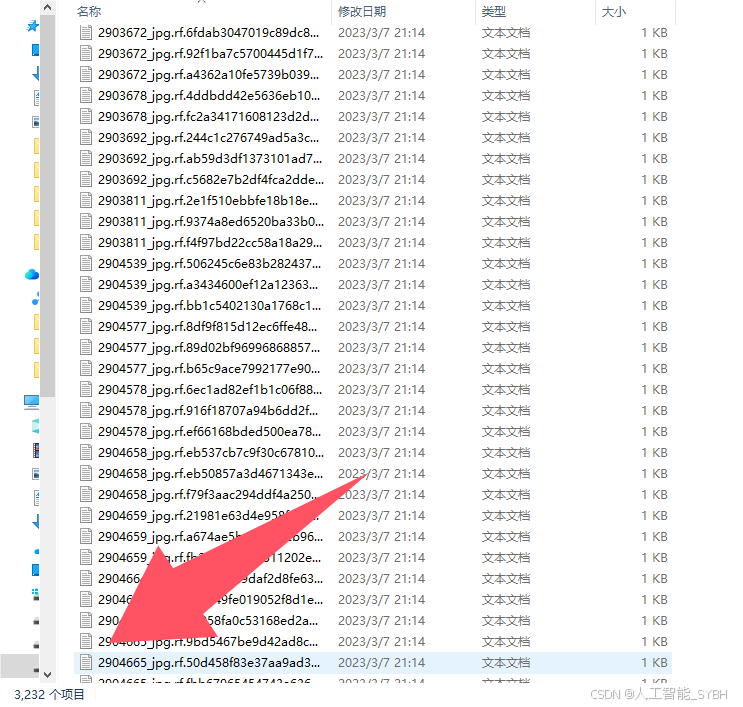Select file name 2904658_jpg.rf.f79f3aac294ddf4a250...

[x=208, y=495]
